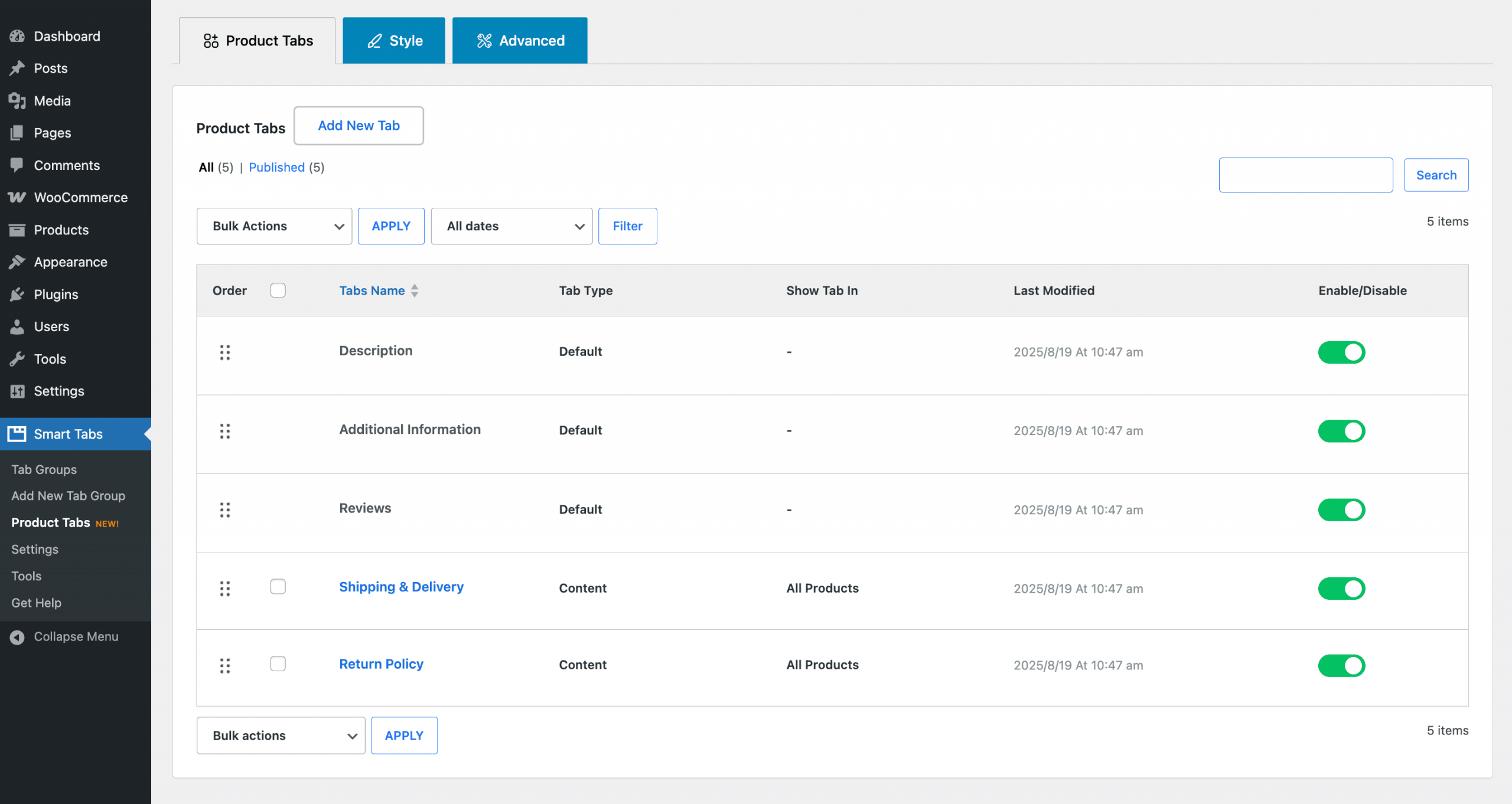The image size is (1512, 804).
Task: Click the Dashboard gauge icon in sidebar
Action: click(17, 36)
